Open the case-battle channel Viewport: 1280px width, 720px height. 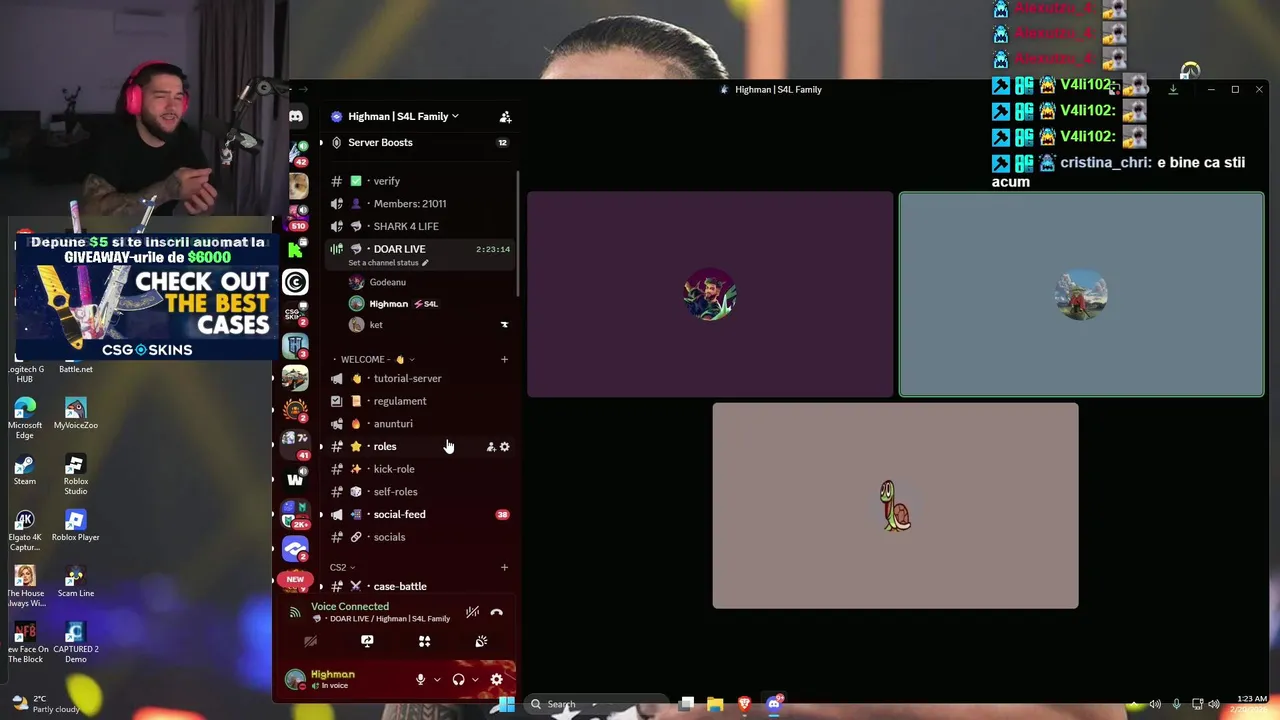pyautogui.click(x=420, y=586)
